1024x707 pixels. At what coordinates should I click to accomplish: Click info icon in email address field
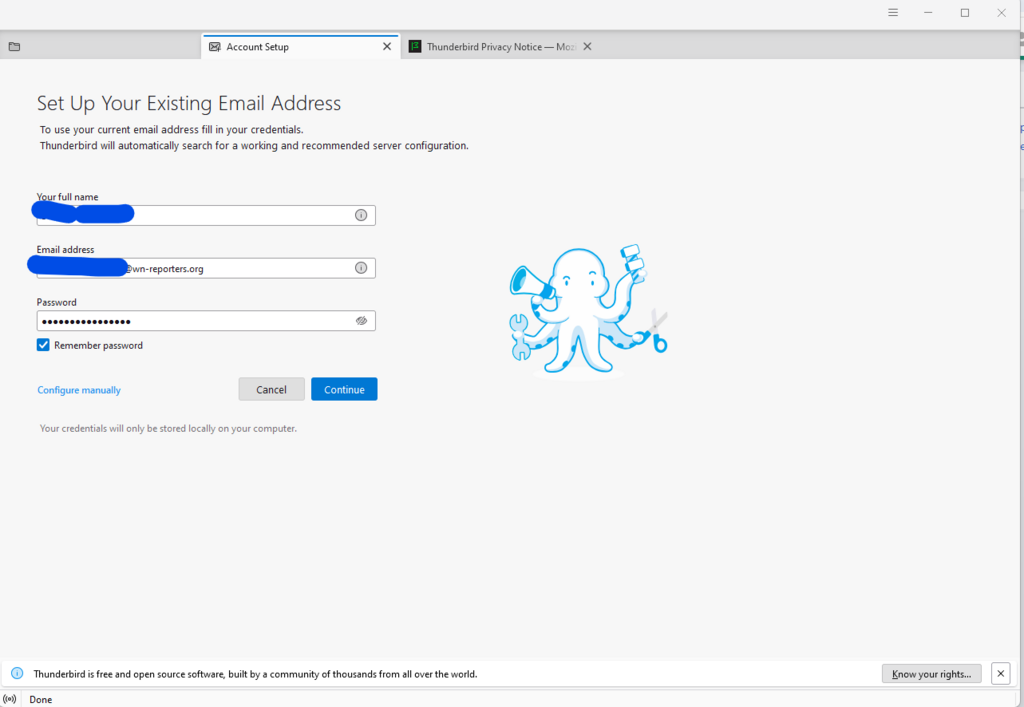tap(360, 268)
